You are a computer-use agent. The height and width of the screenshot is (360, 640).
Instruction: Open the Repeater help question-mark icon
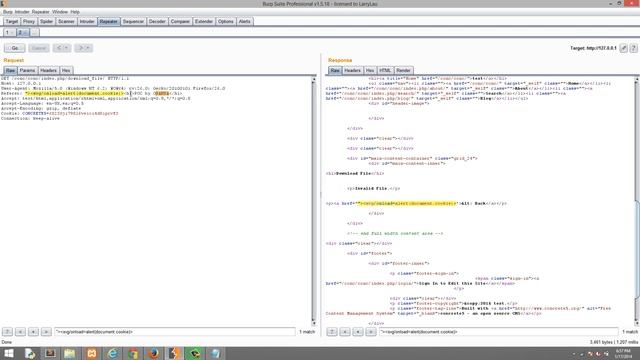click(633, 48)
